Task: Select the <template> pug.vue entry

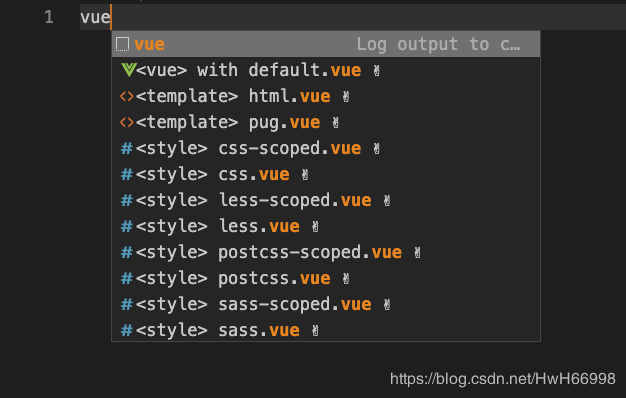Action: coord(326,122)
